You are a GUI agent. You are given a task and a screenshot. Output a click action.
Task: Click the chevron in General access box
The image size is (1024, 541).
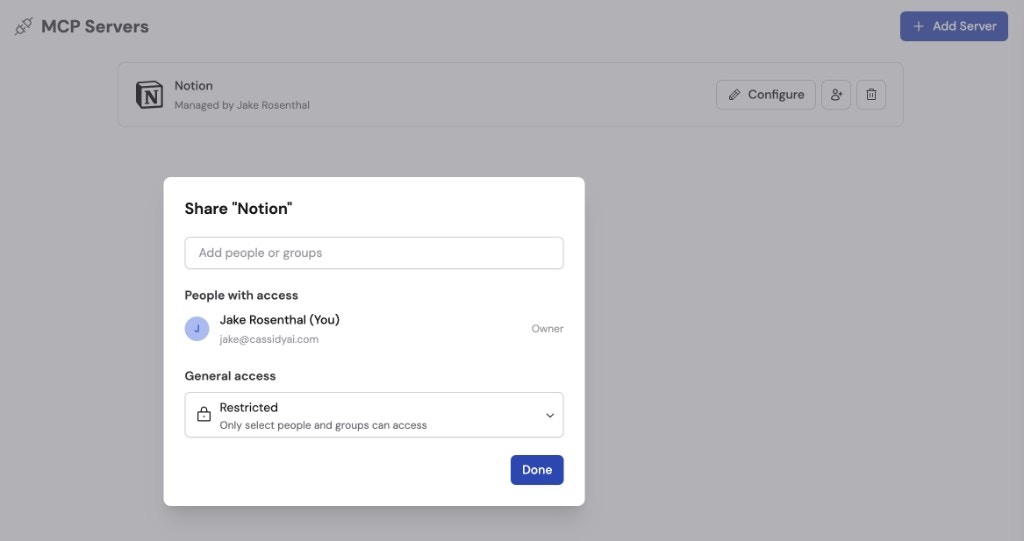[x=550, y=416]
